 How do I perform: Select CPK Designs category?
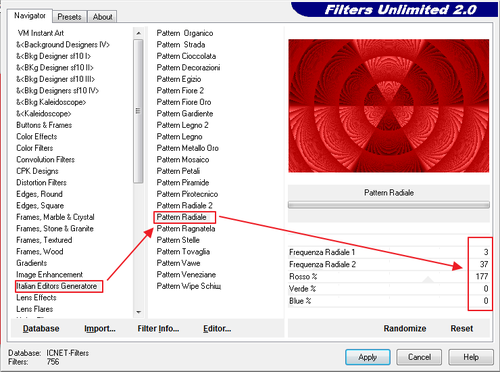37,171
